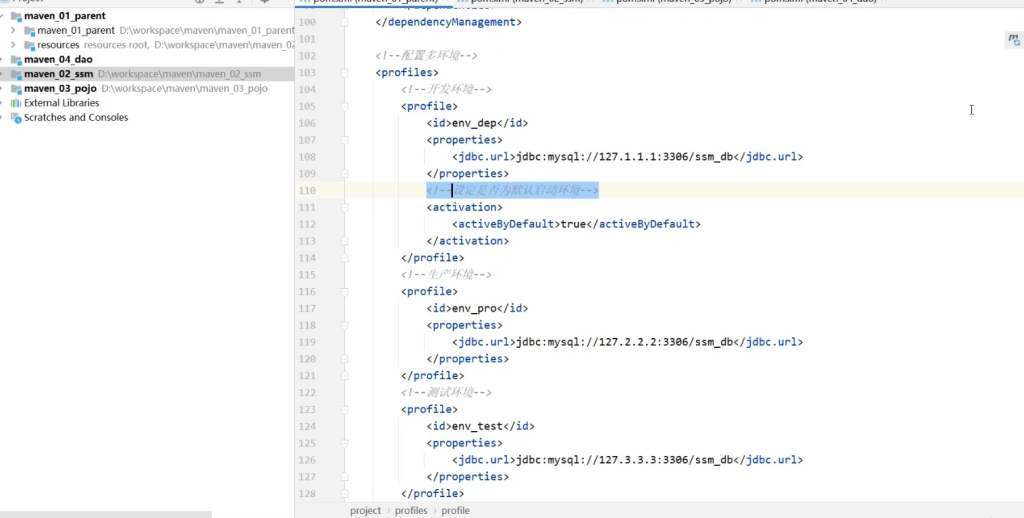The width and height of the screenshot is (1024, 518).
Task: Toggle fold marker at line 111 activation
Action: (343, 208)
